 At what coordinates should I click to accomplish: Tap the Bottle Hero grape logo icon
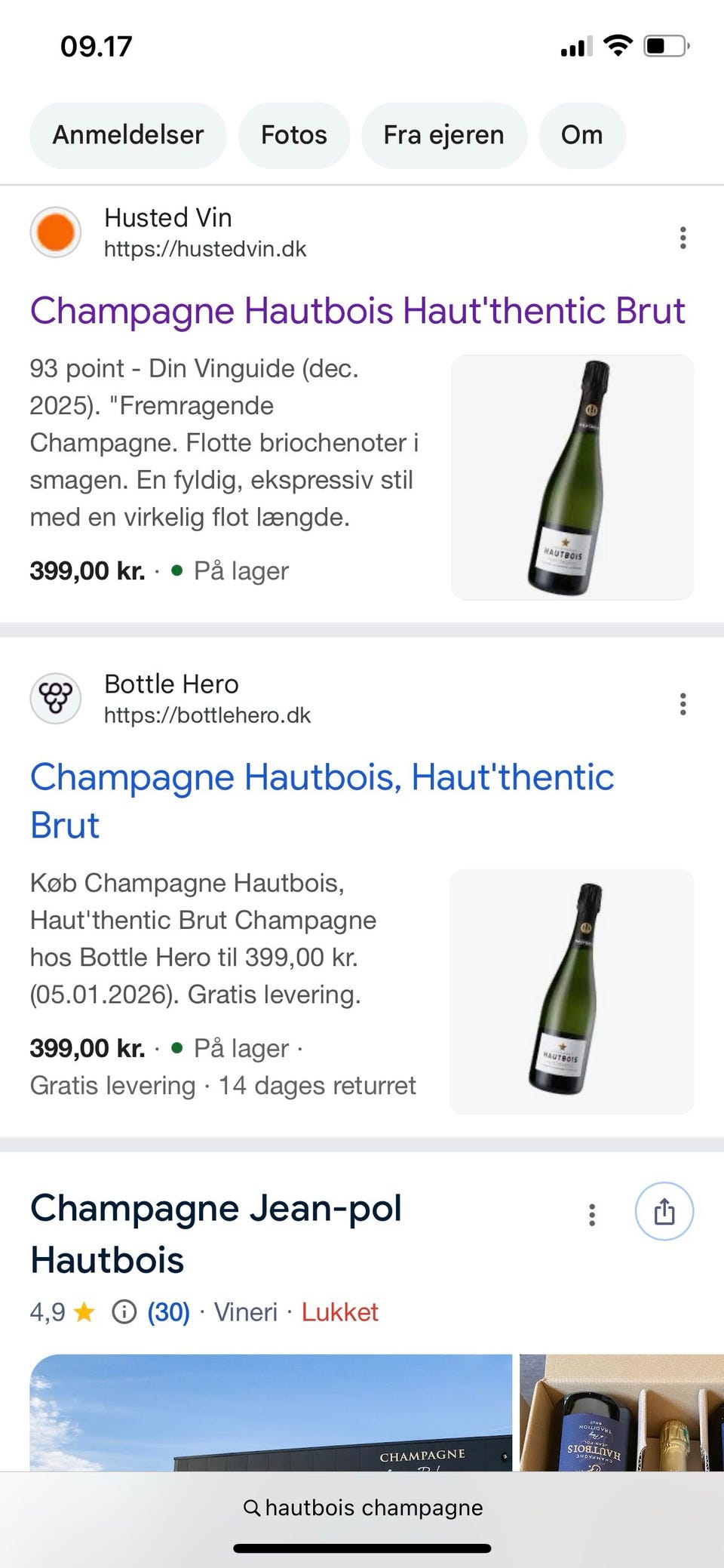pos(55,699)
